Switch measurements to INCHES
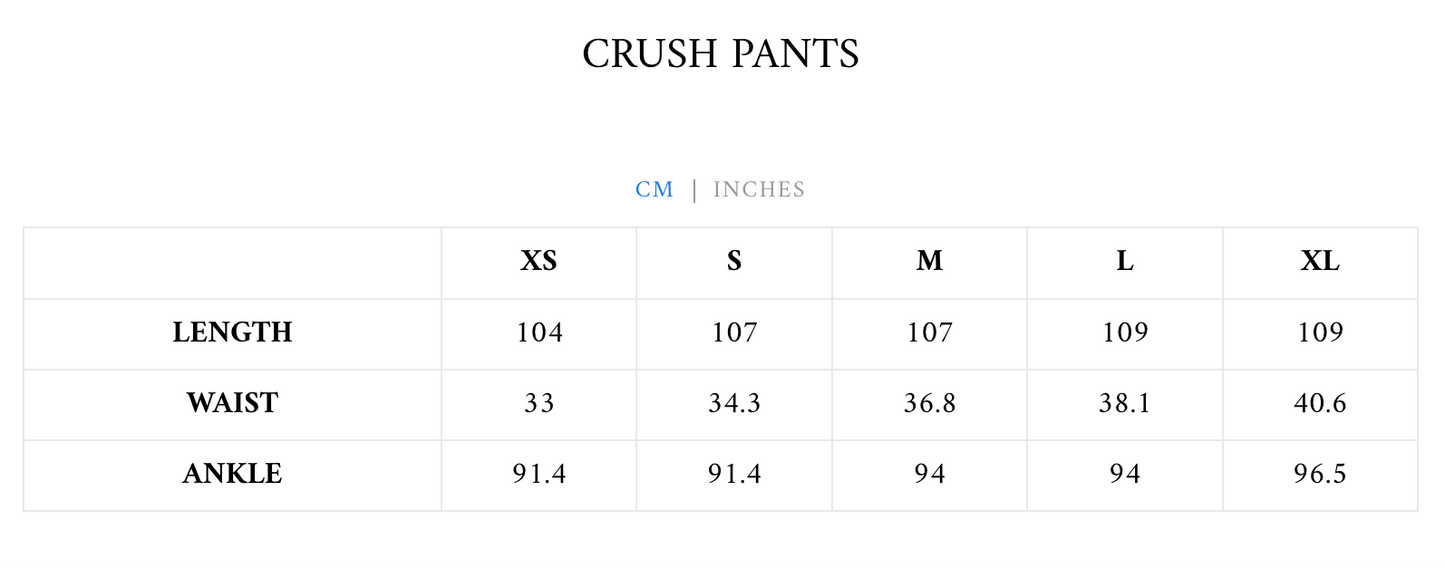Screen dimensions: 1445x568 click(759, 190)
